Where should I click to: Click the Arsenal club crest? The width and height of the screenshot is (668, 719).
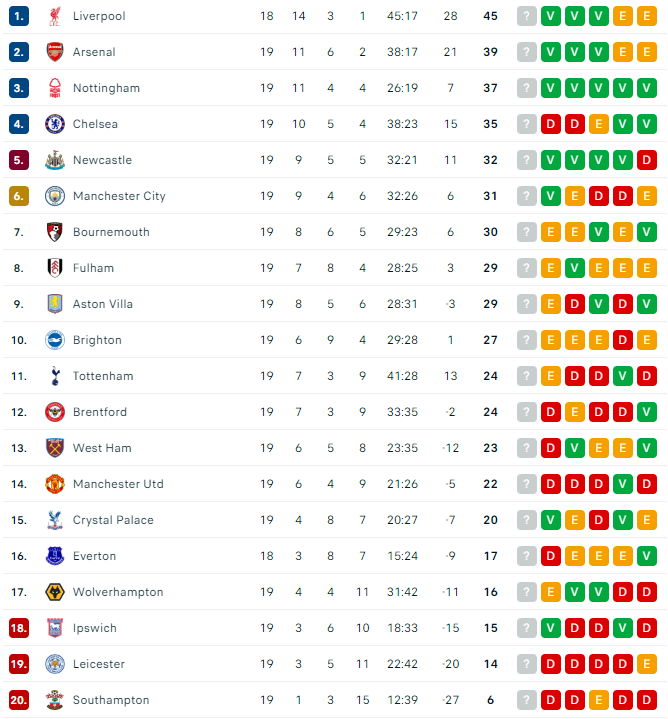point(55,52)
